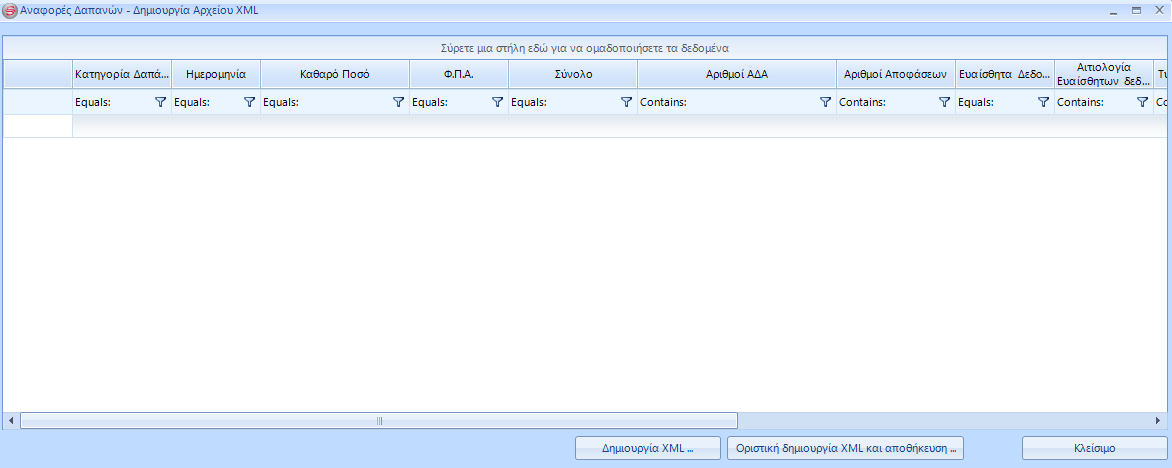Viewport: 1172px width, 468px height.
Task: Click filter icon in Κατηγορία Δαπάνης column
Action: click(160, 102)
